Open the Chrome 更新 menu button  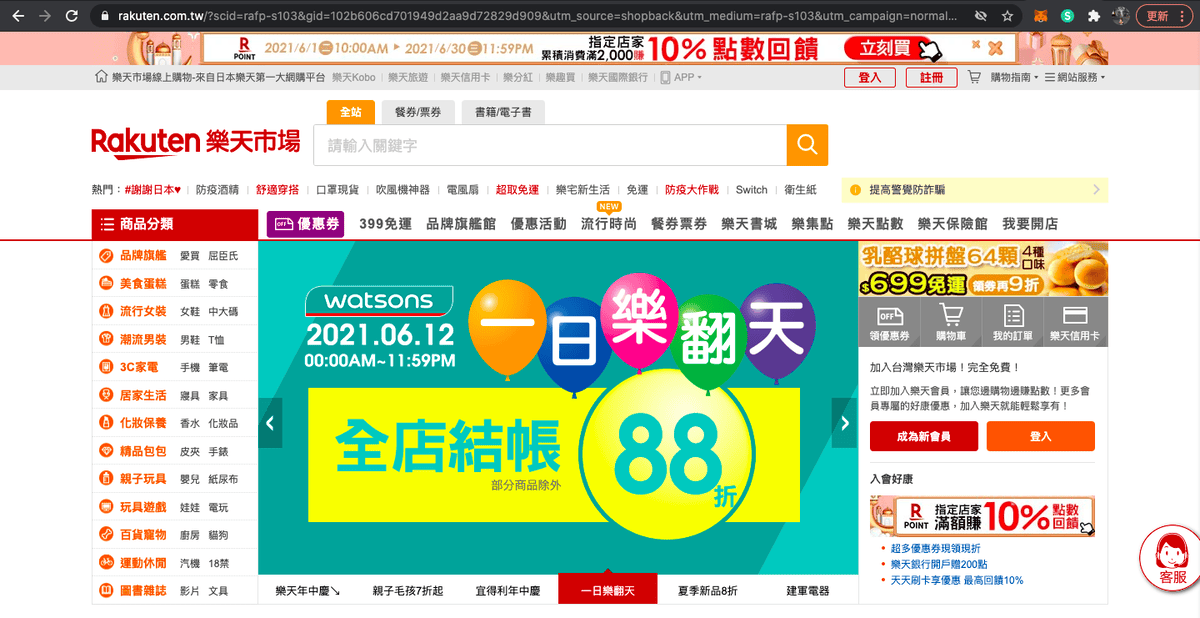[1164, 16]
